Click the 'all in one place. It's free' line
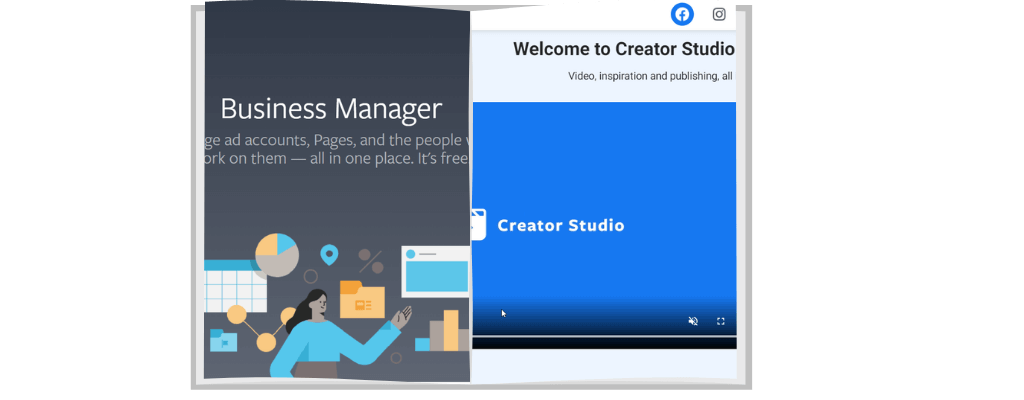1024x400 pixels. tap(337, 159)
